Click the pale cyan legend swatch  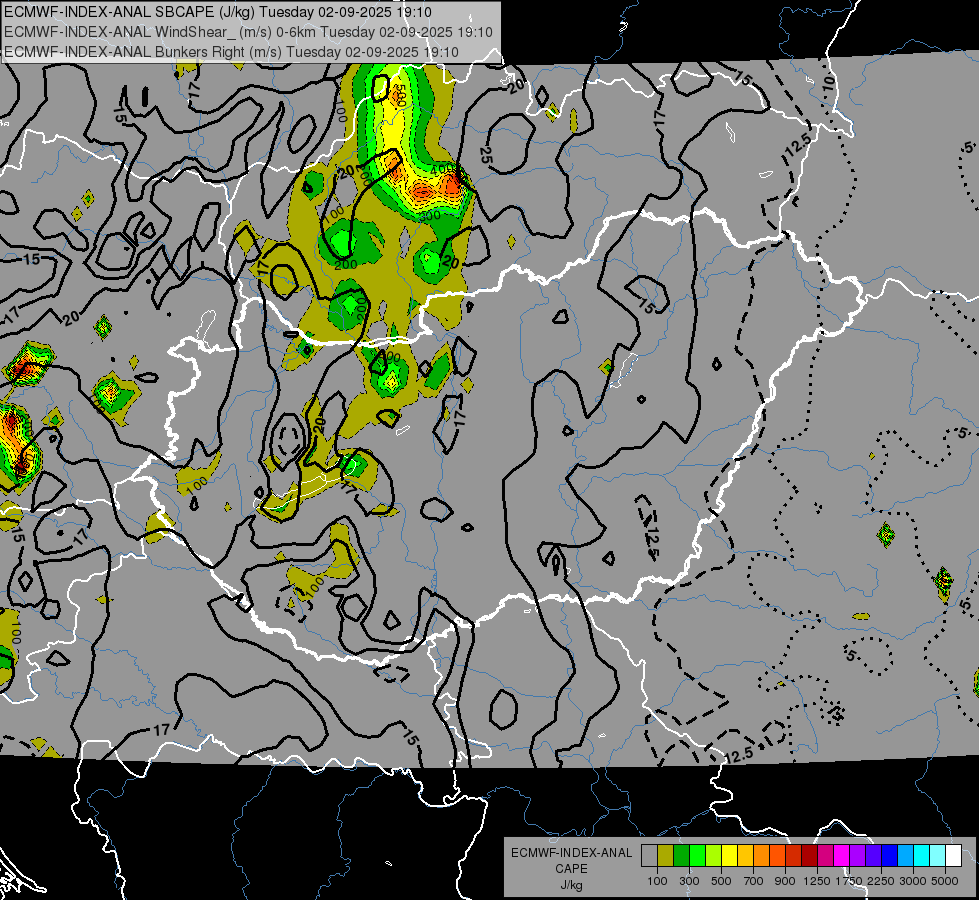coord(938,855)
